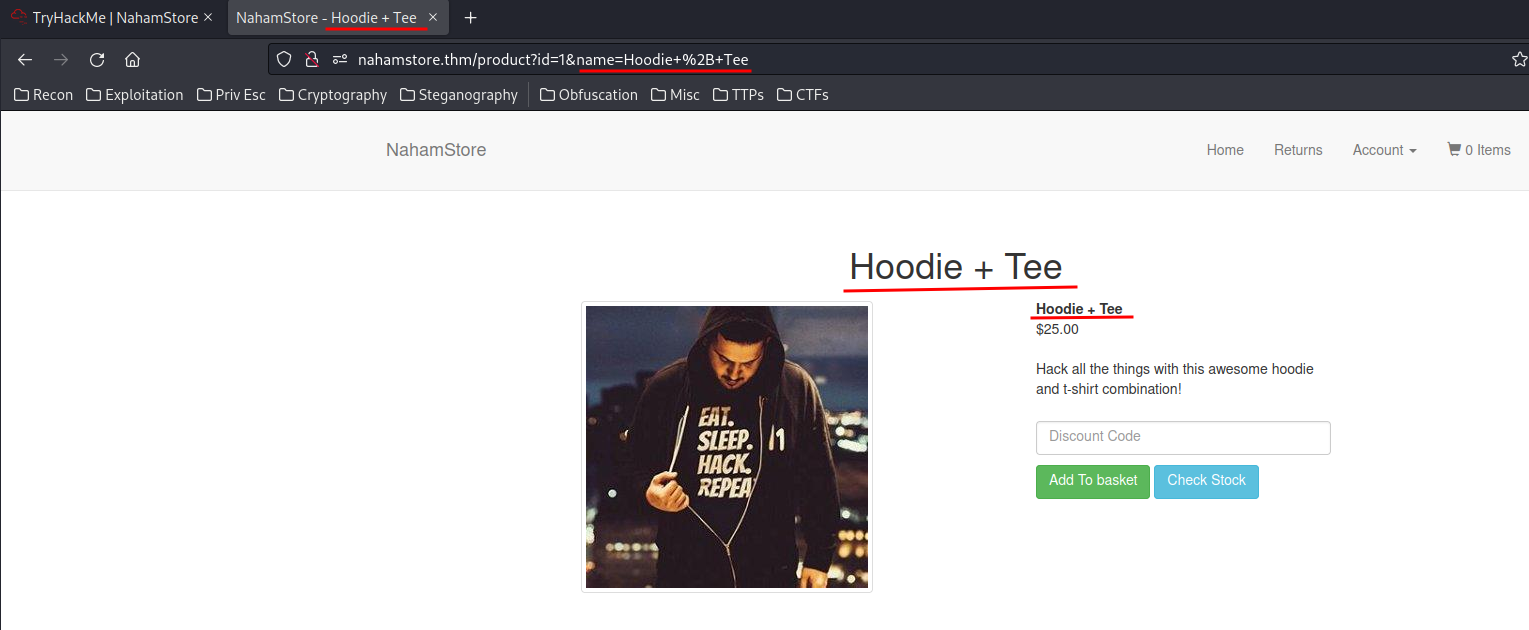
Task: Expand the Account dropdown menu
Action: pos(1384,150)
